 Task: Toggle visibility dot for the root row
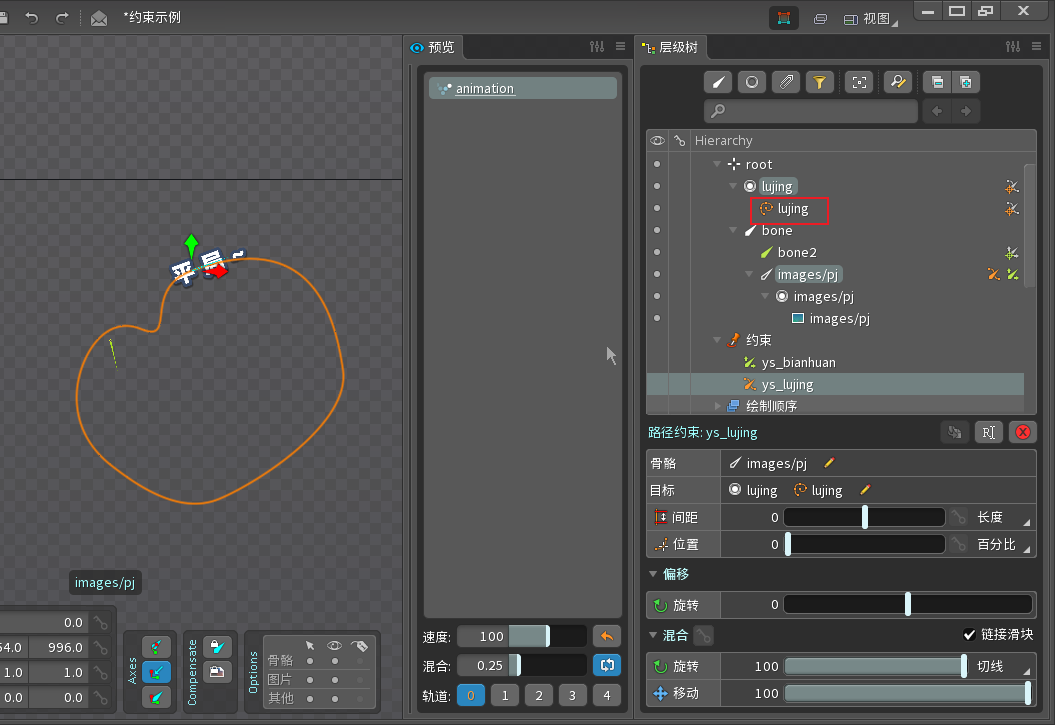click(657, 164)
